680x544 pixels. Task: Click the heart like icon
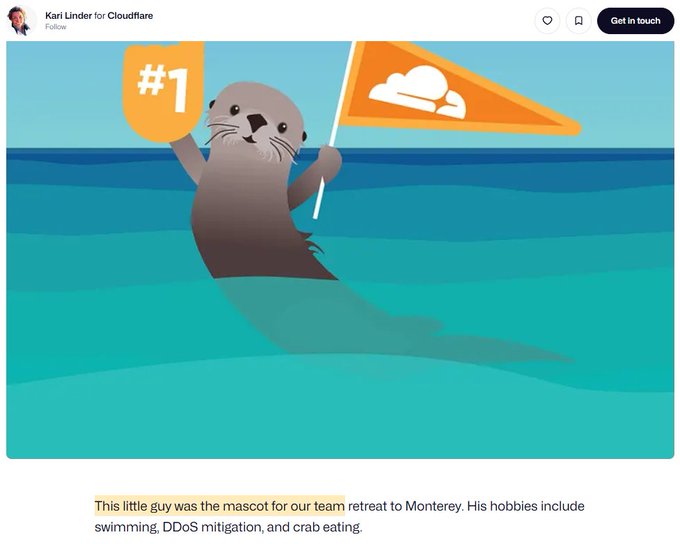pos(547,20)
